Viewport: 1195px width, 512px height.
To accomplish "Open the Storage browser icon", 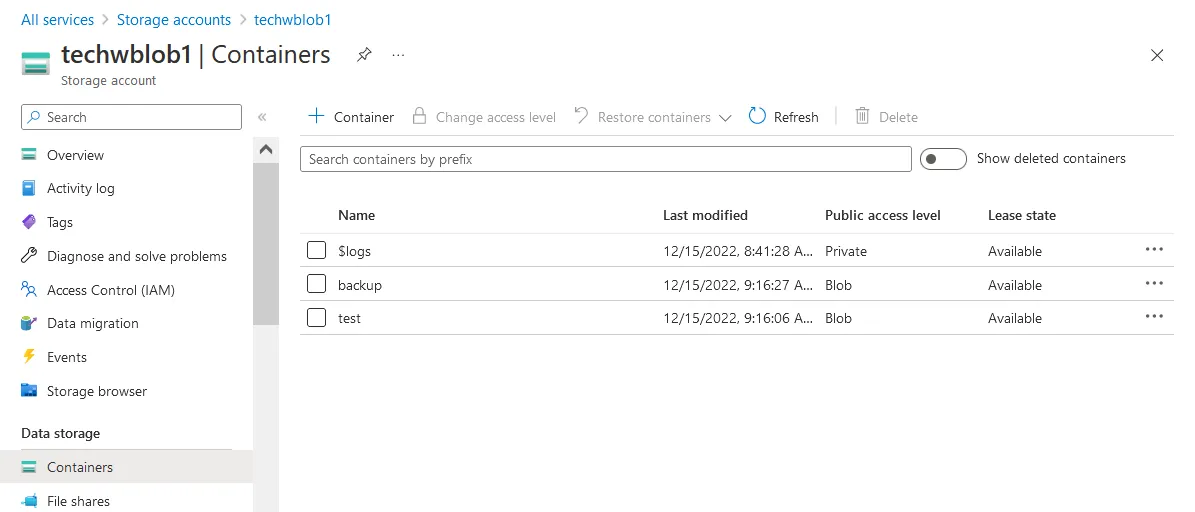I will click(x=29, y=391).
